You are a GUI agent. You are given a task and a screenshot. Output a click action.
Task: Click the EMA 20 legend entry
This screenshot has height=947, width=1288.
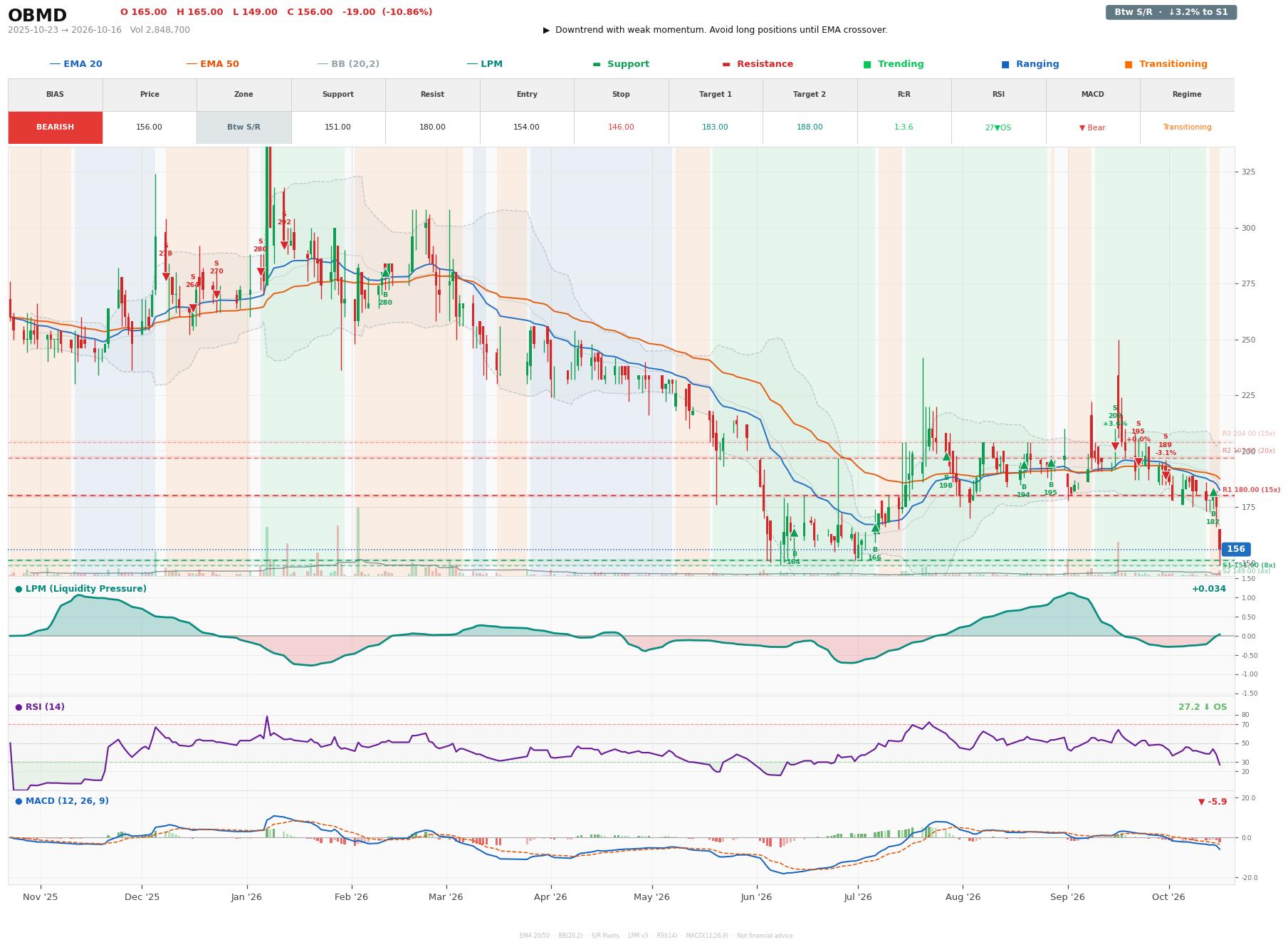[76, 64]
